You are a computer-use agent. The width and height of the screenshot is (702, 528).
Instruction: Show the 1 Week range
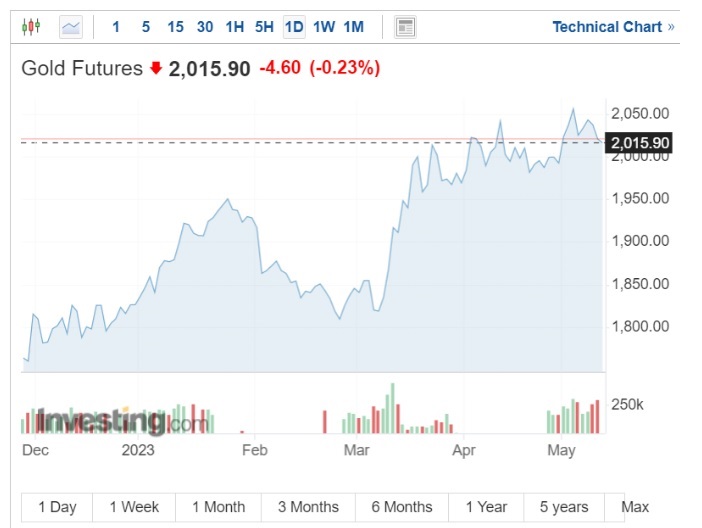(134, 507)
